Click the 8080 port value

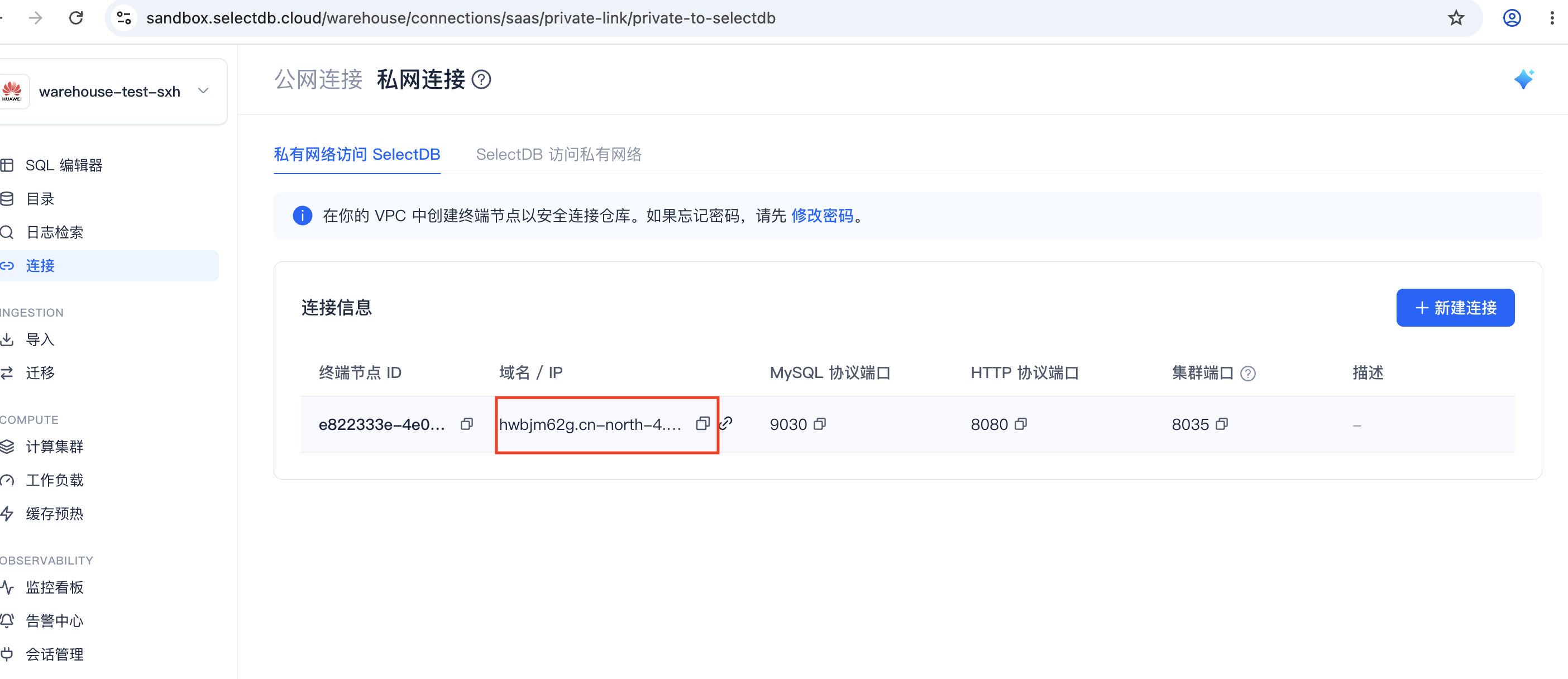[x=989, y=424]
